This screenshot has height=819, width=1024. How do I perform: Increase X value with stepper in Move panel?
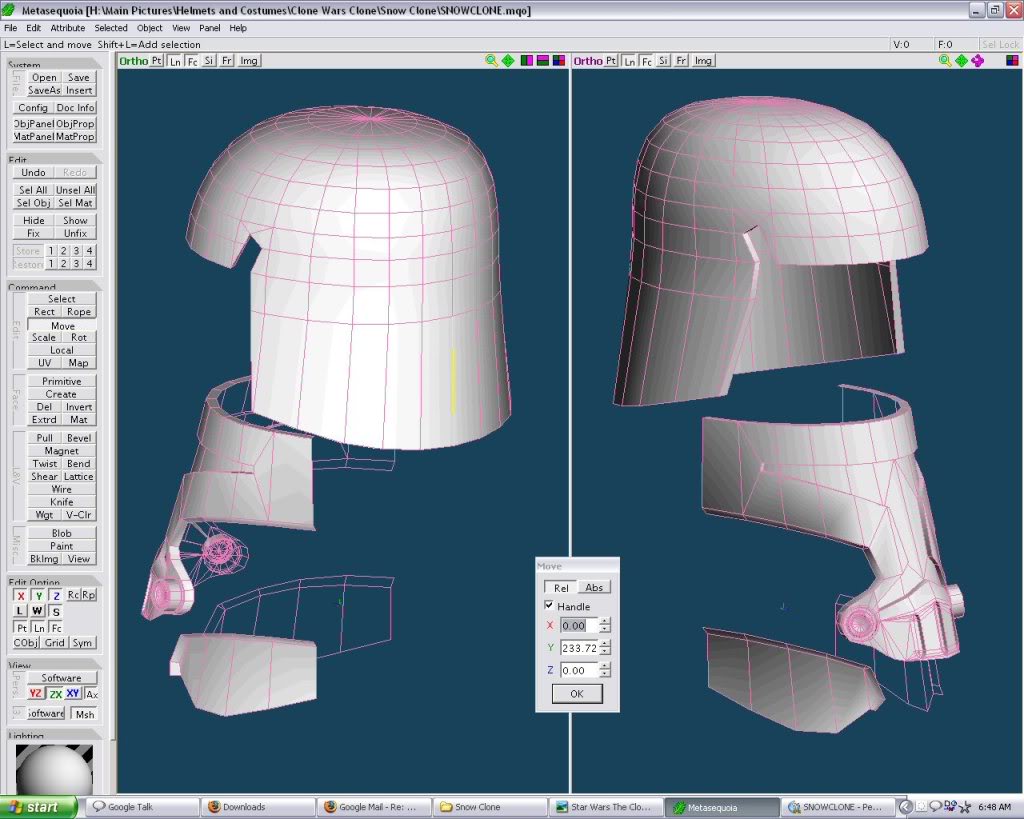[x=605, y=622]
